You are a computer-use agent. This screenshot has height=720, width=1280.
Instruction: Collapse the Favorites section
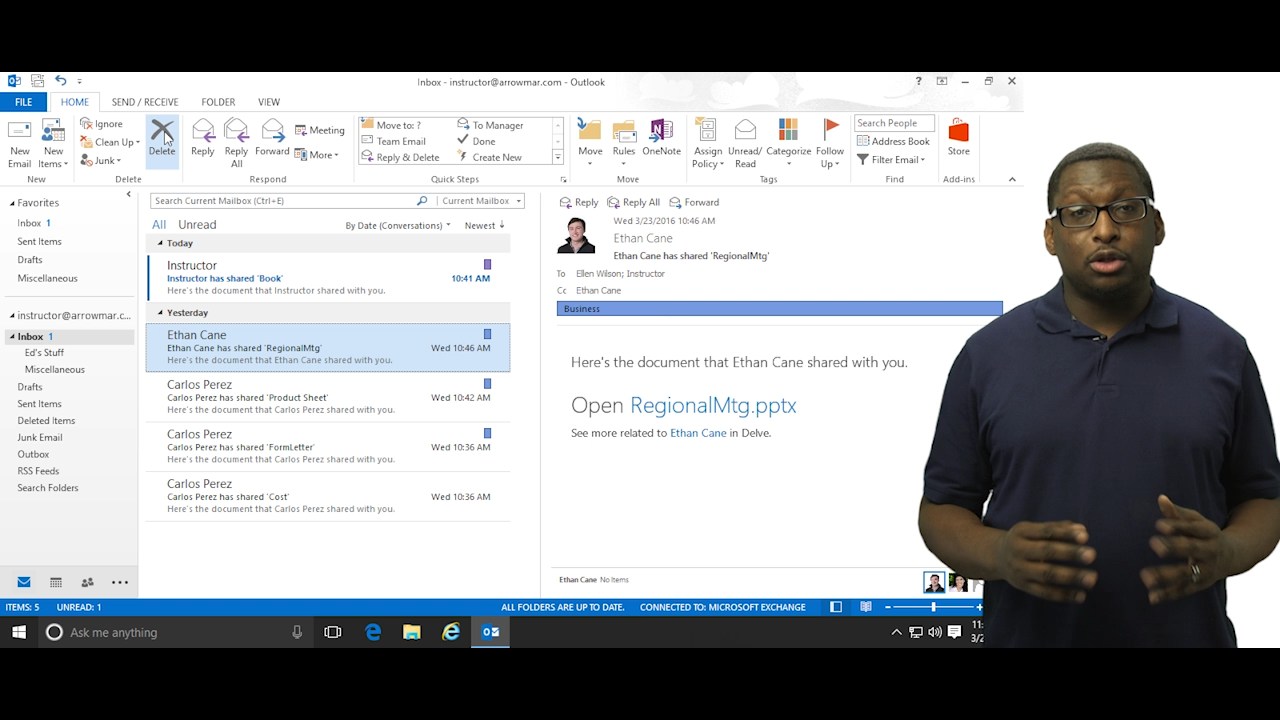pos(12,203)
